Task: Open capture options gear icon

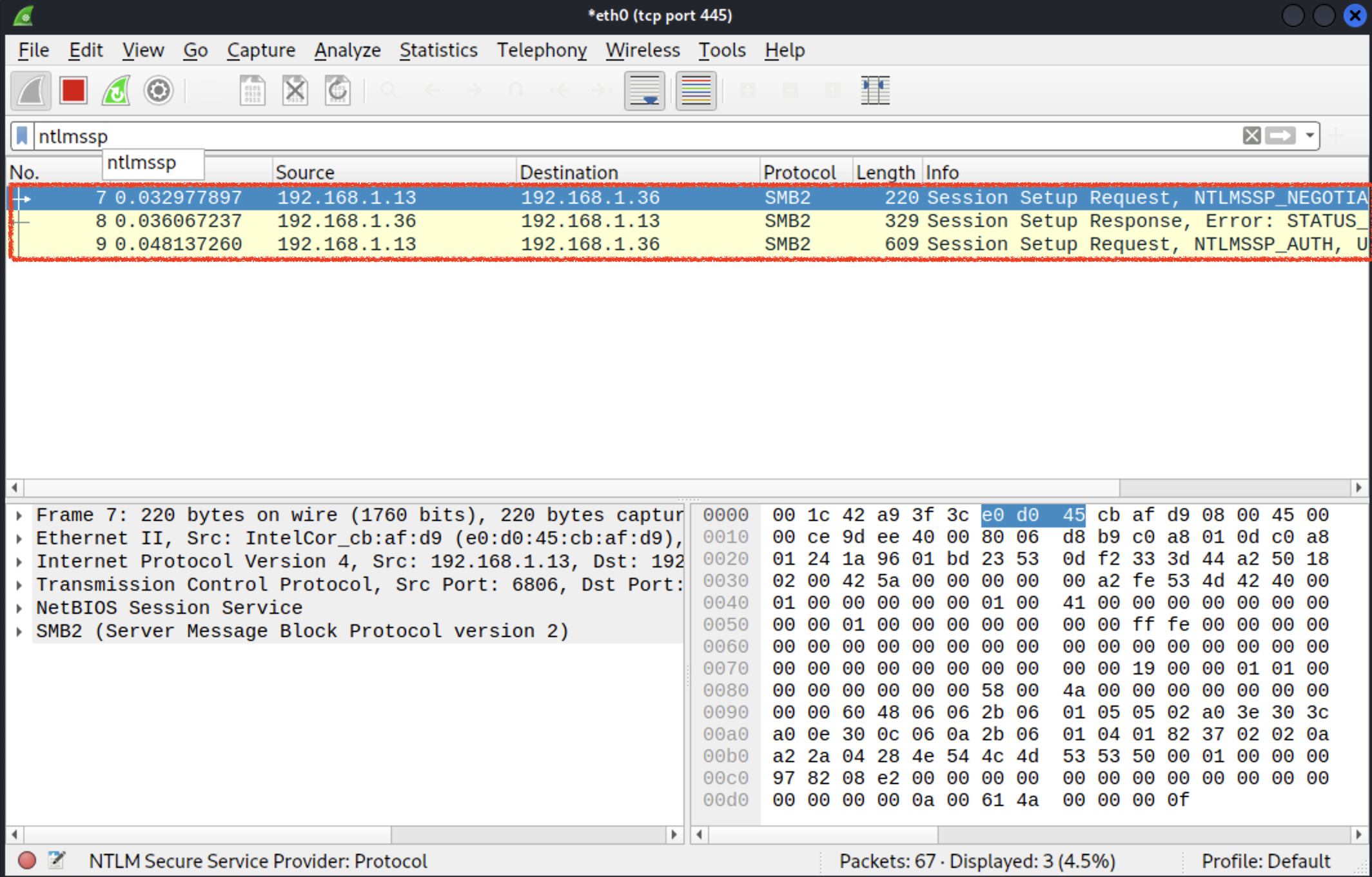Action: (159, 90)
